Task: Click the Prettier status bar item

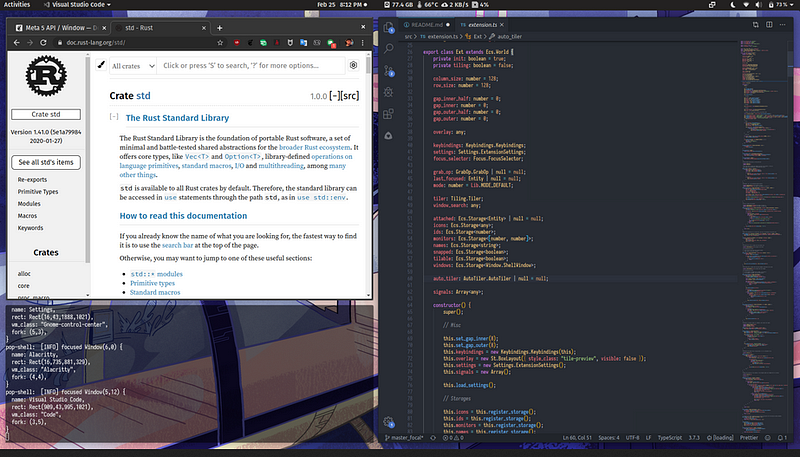Action: [x=748, y=438]
